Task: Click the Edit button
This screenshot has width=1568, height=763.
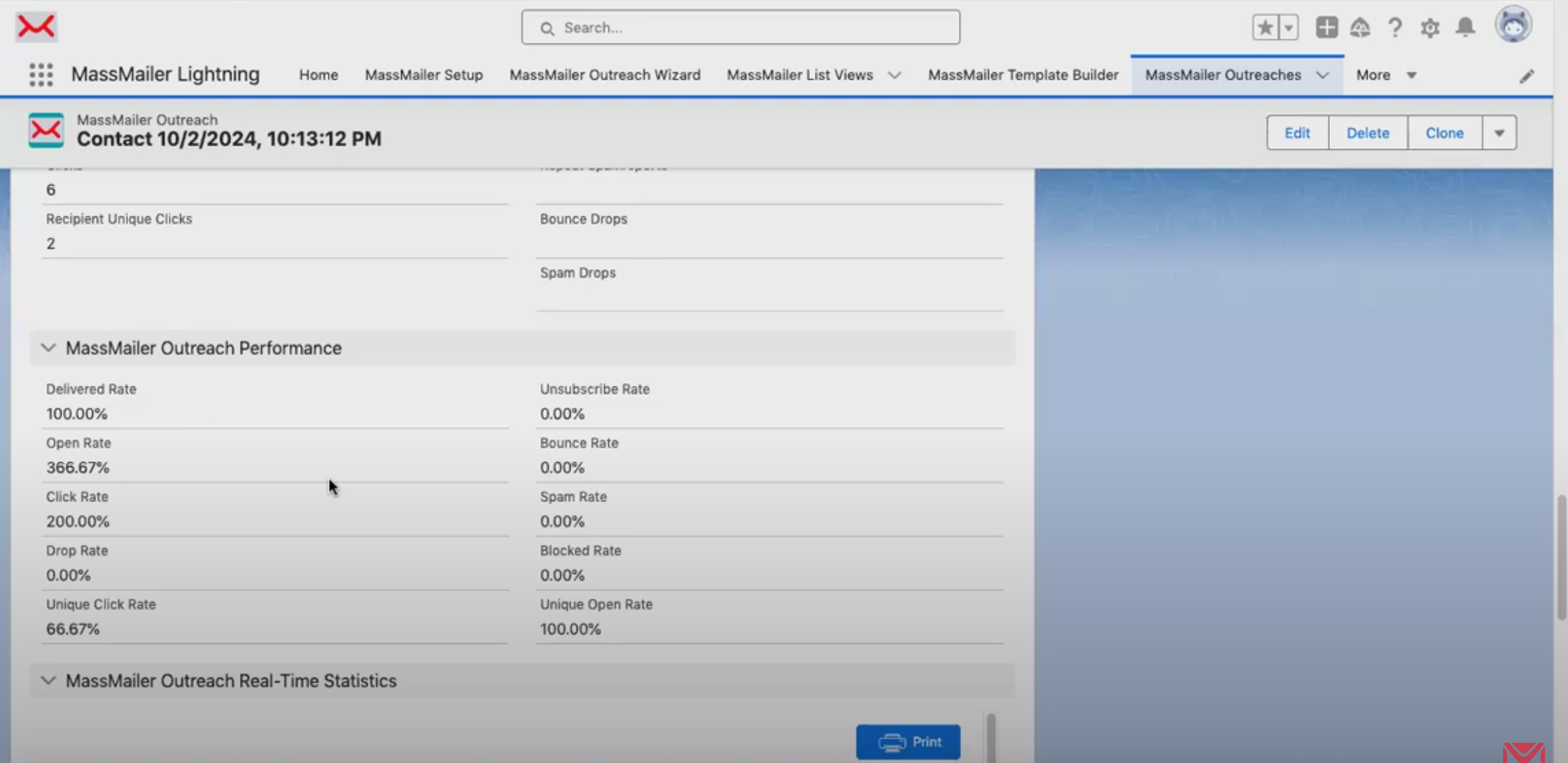Action: pyautogui.click(x=1297, y=133)
